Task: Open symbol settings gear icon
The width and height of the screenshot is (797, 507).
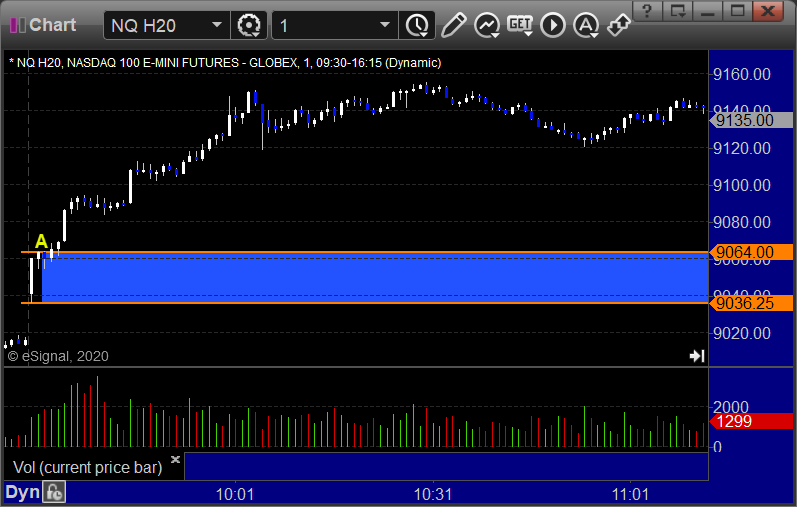Action: 249,25
